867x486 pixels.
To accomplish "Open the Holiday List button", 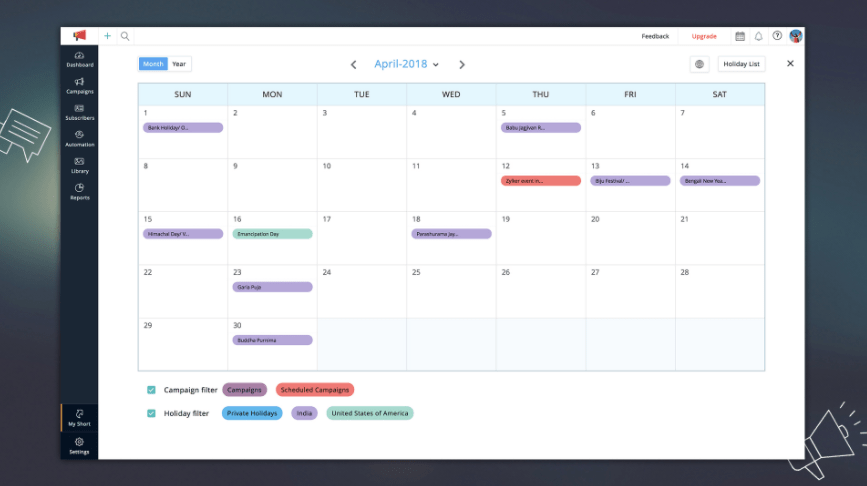I will click(x=741, y=64).
